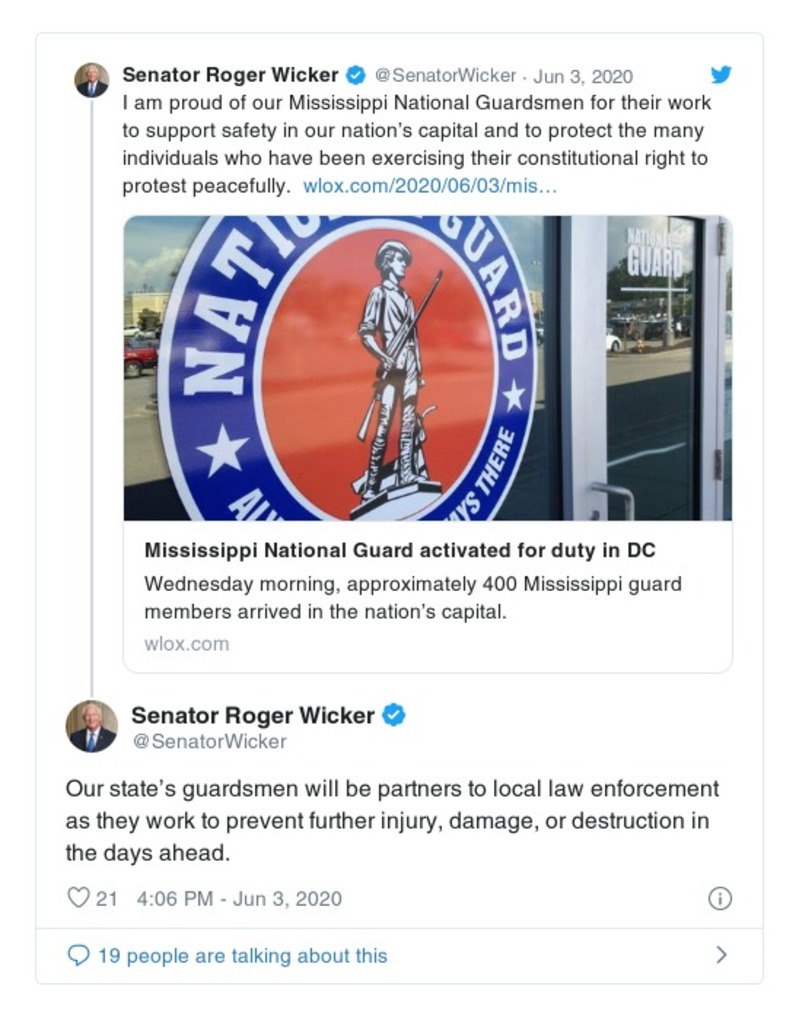Expand the conversation with right chevron arrow

(x=721, y=955)
